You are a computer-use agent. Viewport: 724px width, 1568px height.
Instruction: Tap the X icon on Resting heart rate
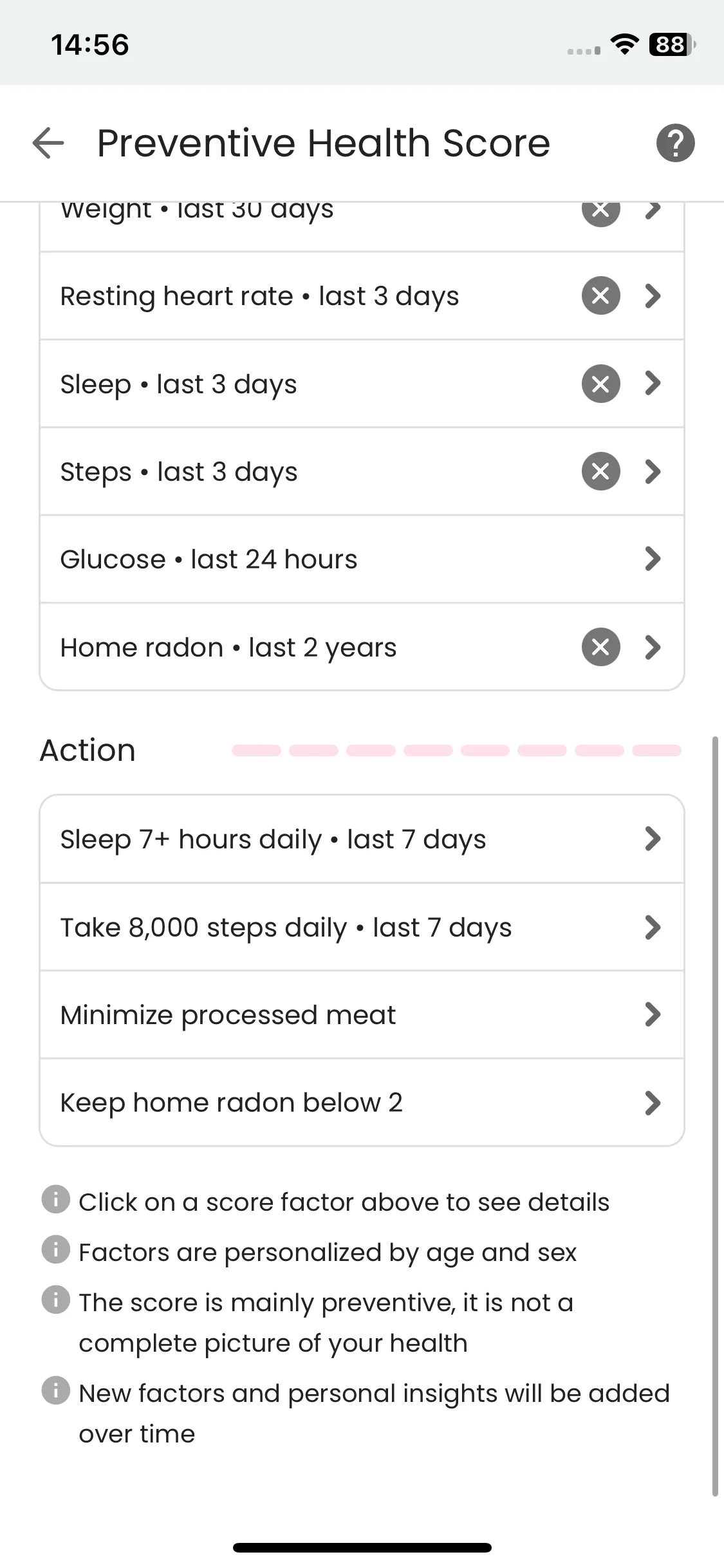click(x=600, y=296)
